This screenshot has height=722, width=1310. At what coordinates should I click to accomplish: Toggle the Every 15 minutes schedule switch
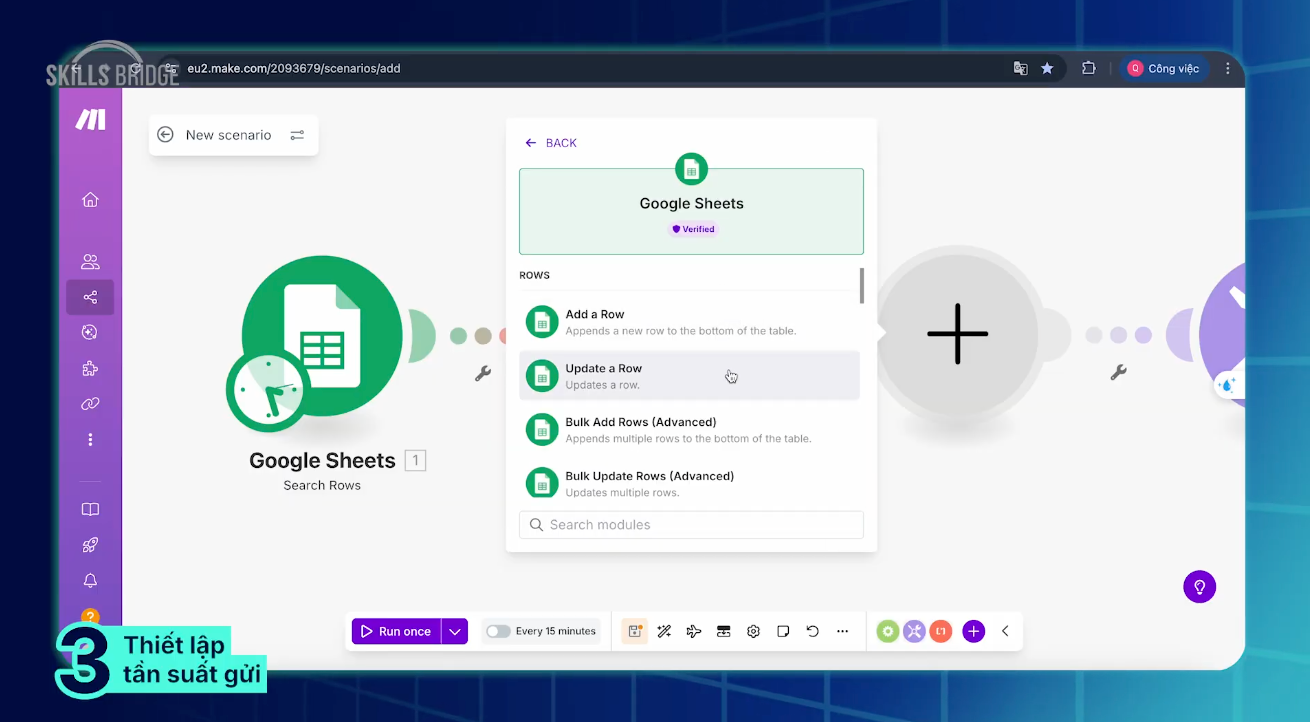(498, 631)
